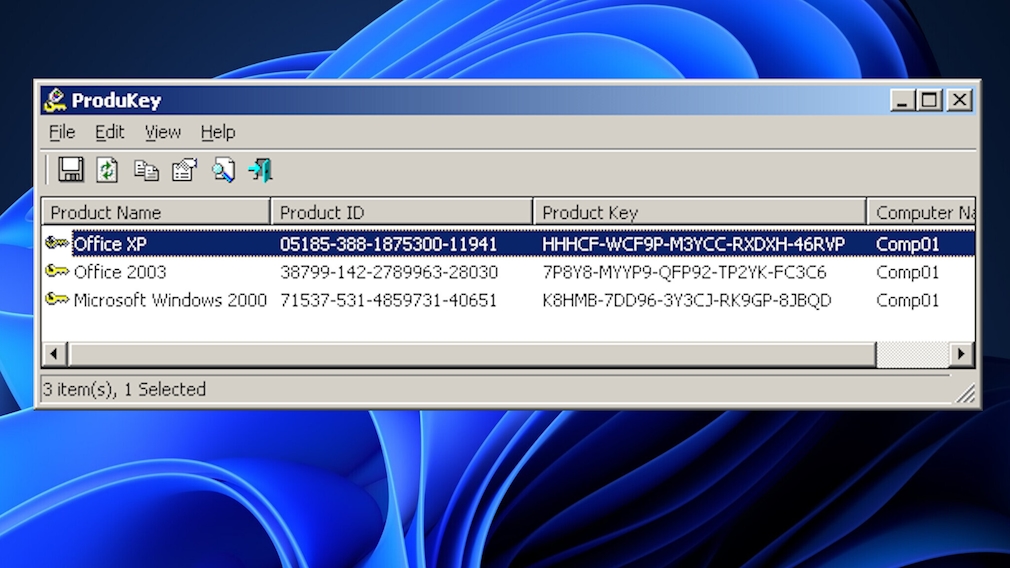This screenshot has height=568, width=1010.
Task: Click the Computer Name column header
Action: [920, 212]
